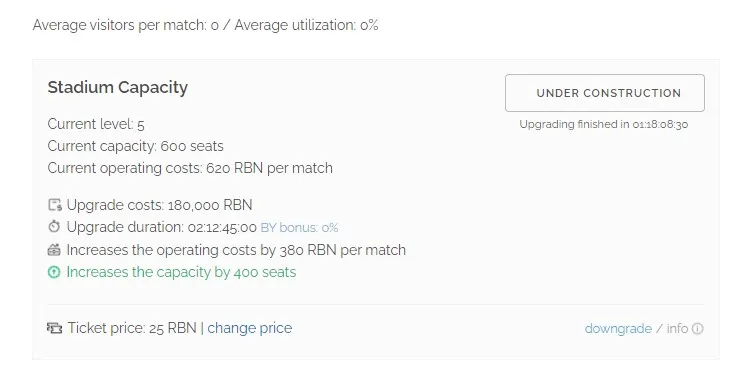Click the ticket icon beside Ticket price
Screen dimensions: 753x374
point(55,328)
